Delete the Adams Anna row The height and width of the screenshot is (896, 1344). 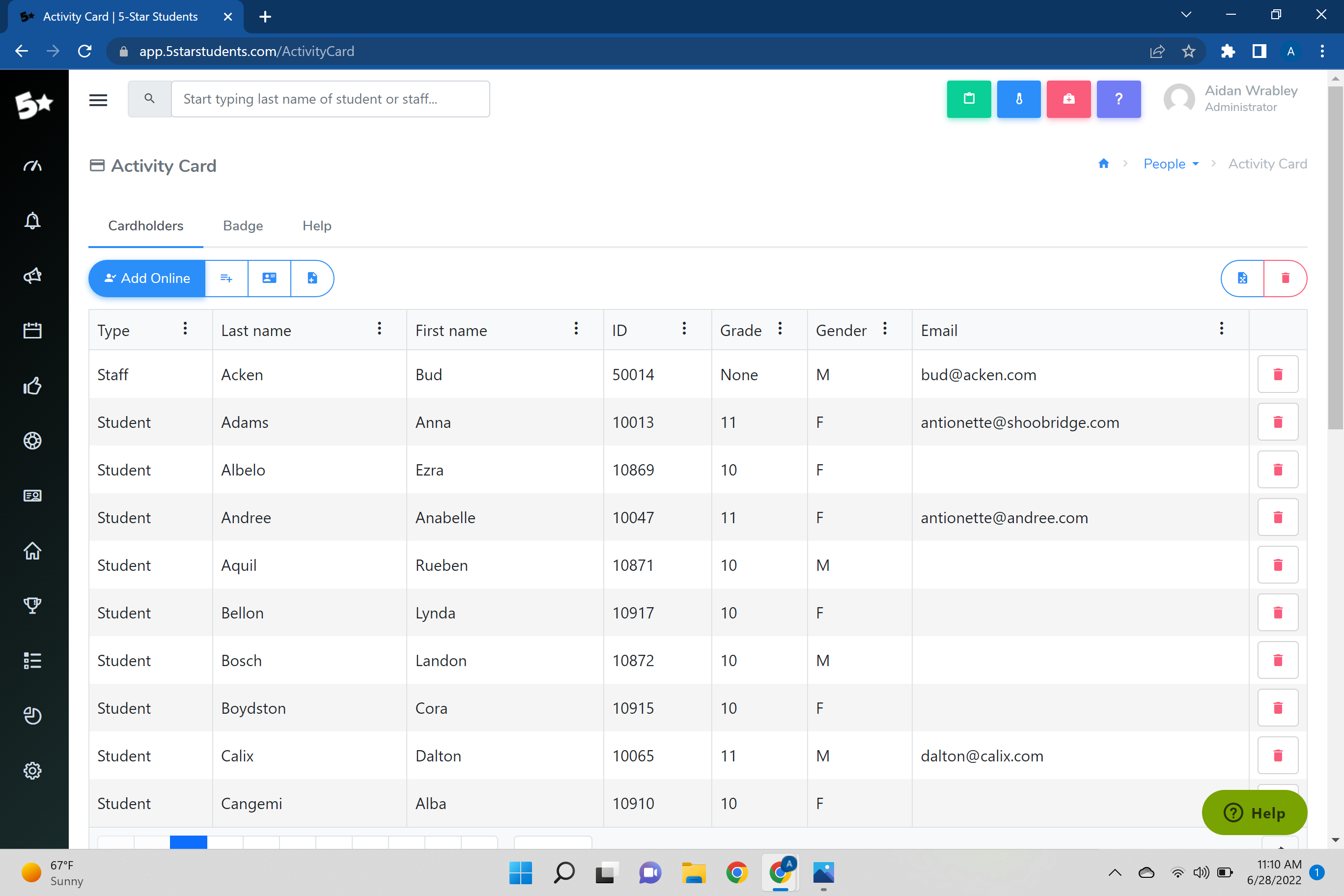pyautogui.click(x=1278, y=421)
